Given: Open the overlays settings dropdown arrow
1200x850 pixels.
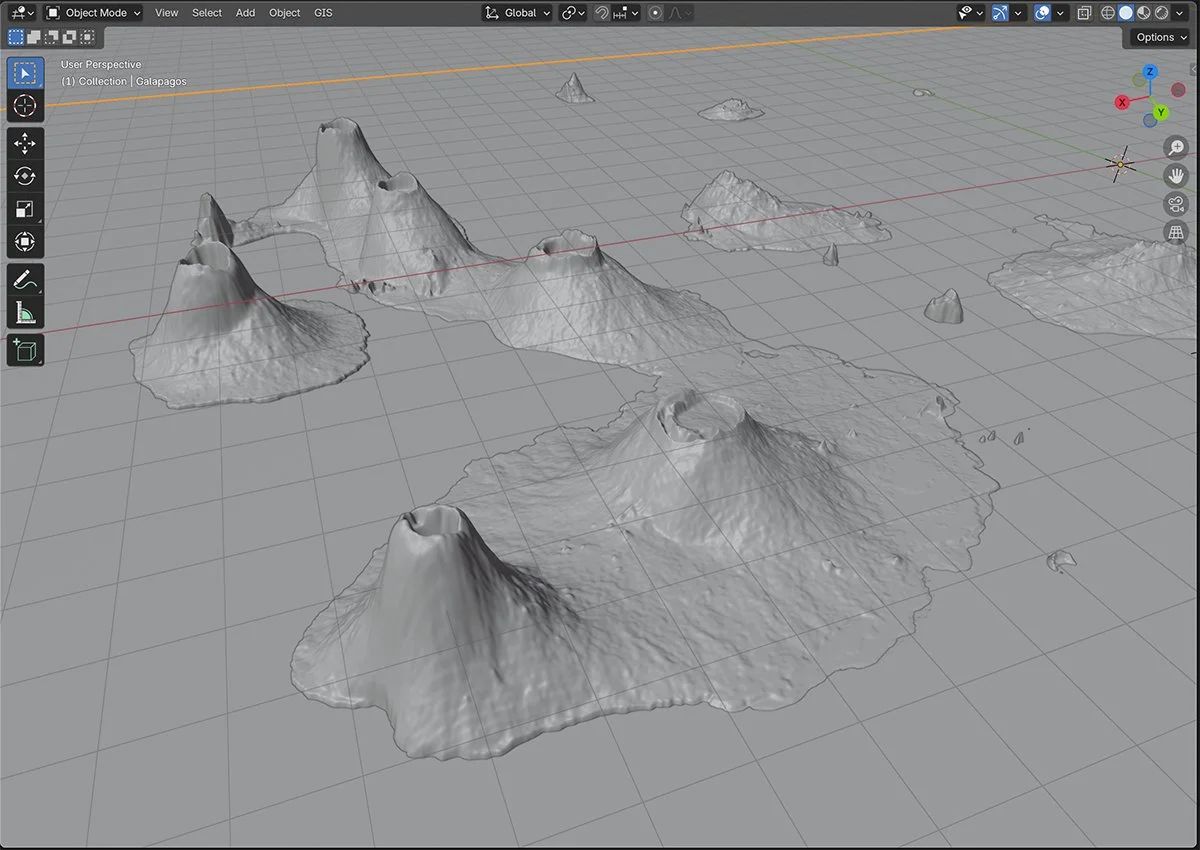Looking at the screenshot, I should pos(1060,13).
